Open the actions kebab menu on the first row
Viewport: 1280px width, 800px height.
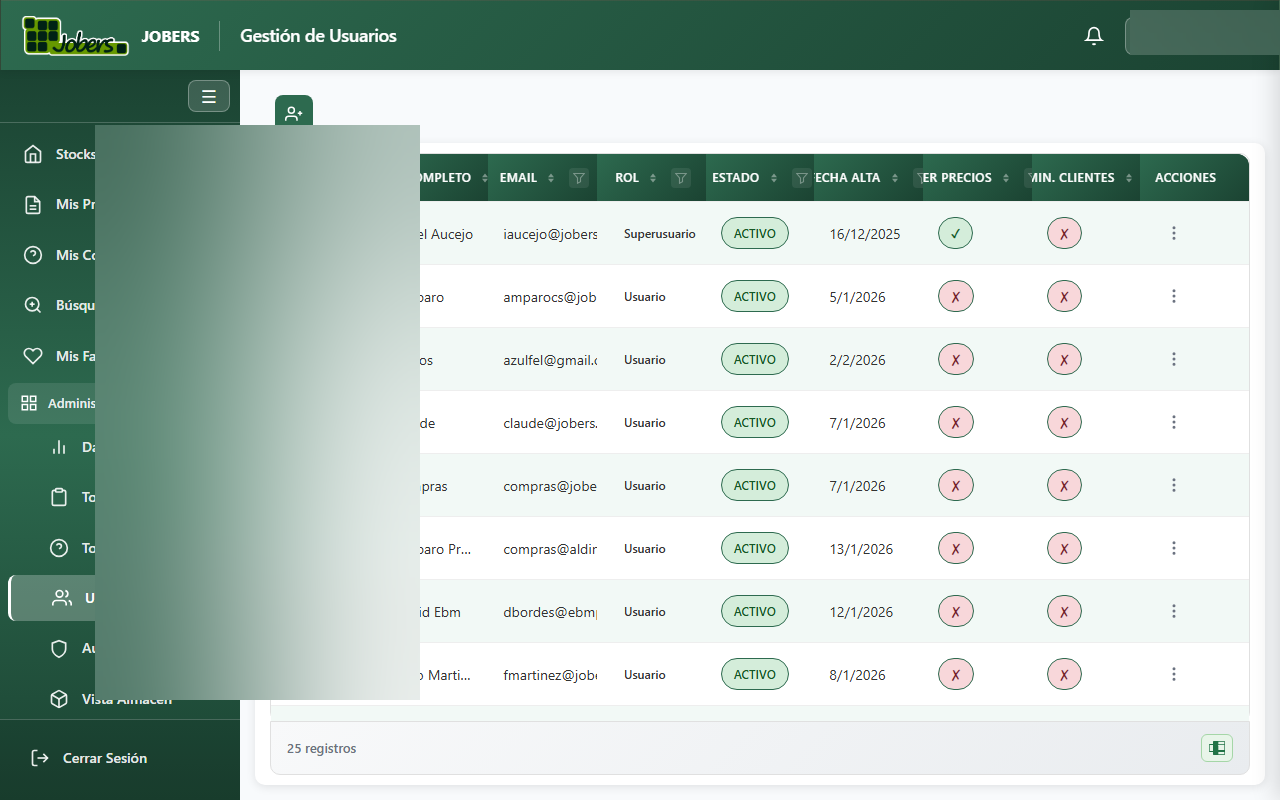pos(1173,232)
